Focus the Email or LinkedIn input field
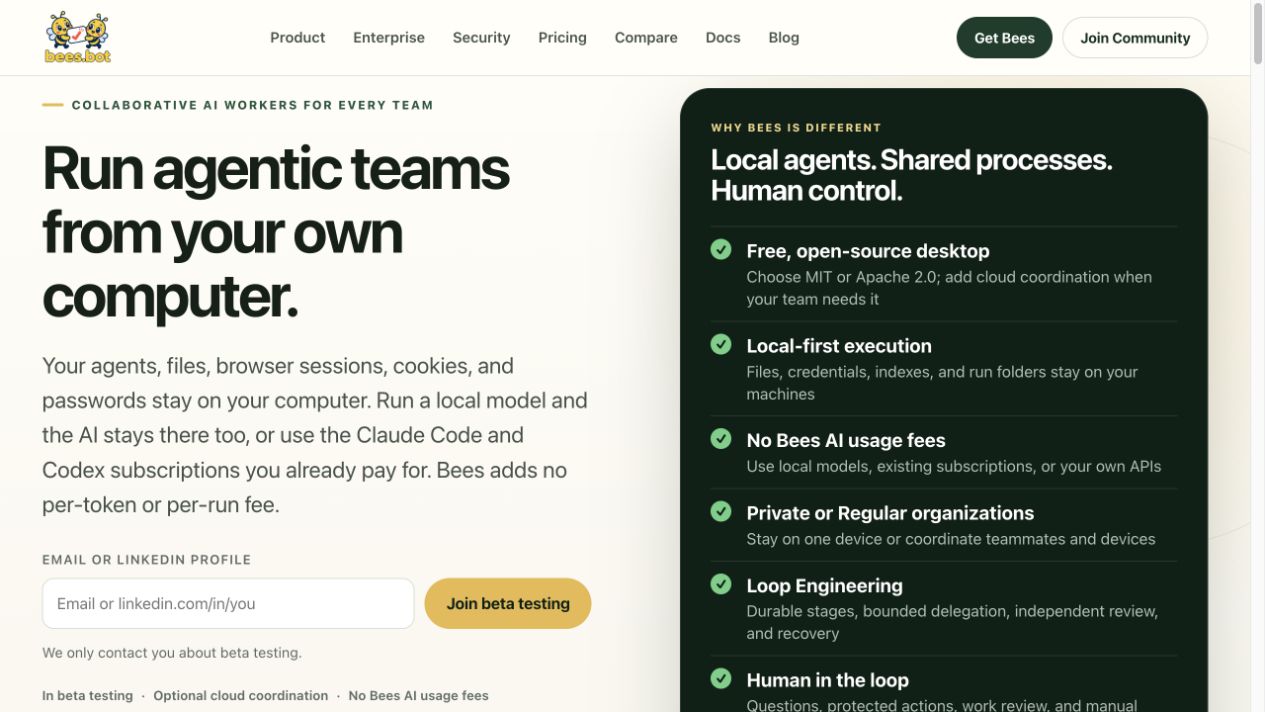The image size is (1265, 712). [228, 603]
